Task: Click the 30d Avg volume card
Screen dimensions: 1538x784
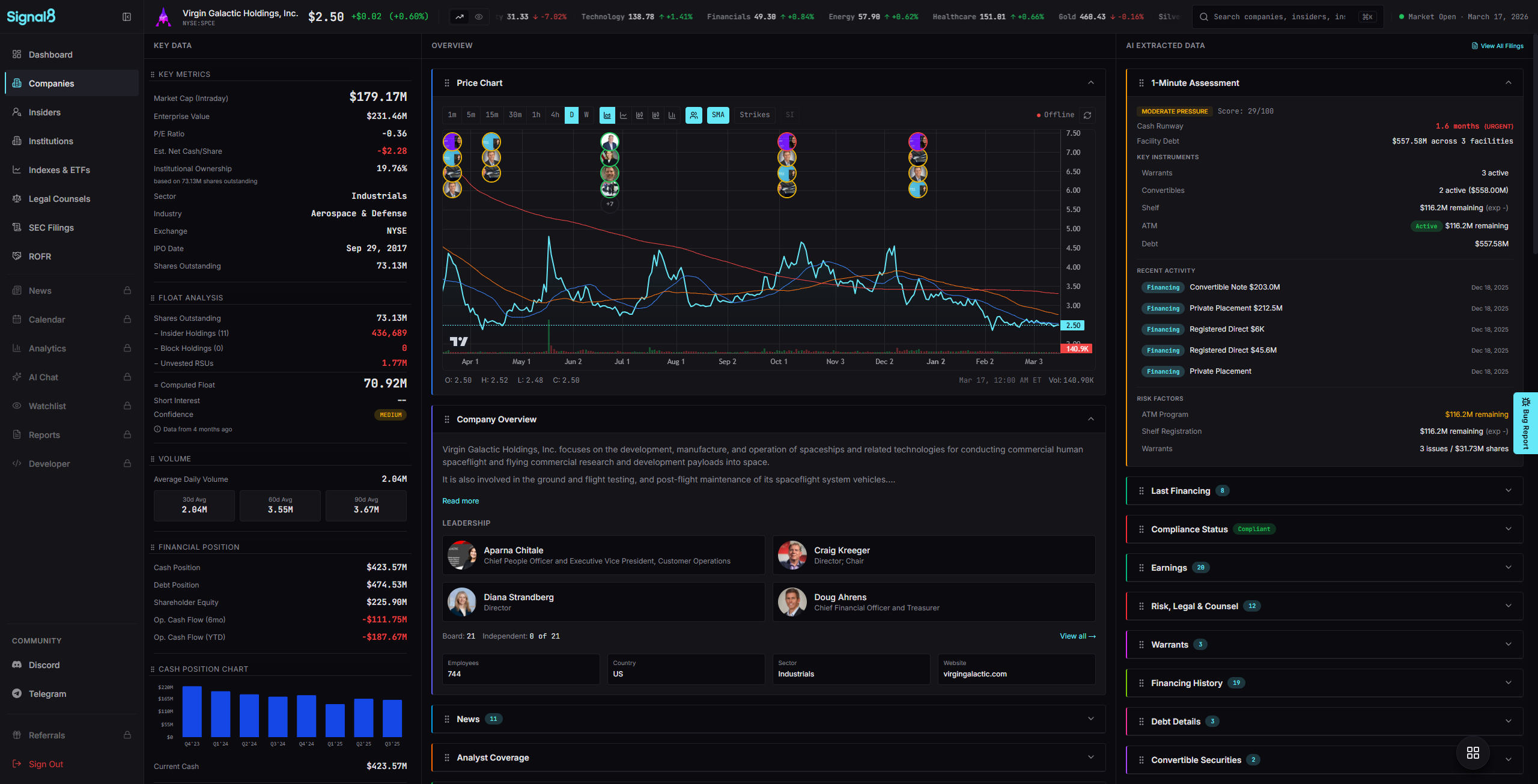Action: click(194, 505)
